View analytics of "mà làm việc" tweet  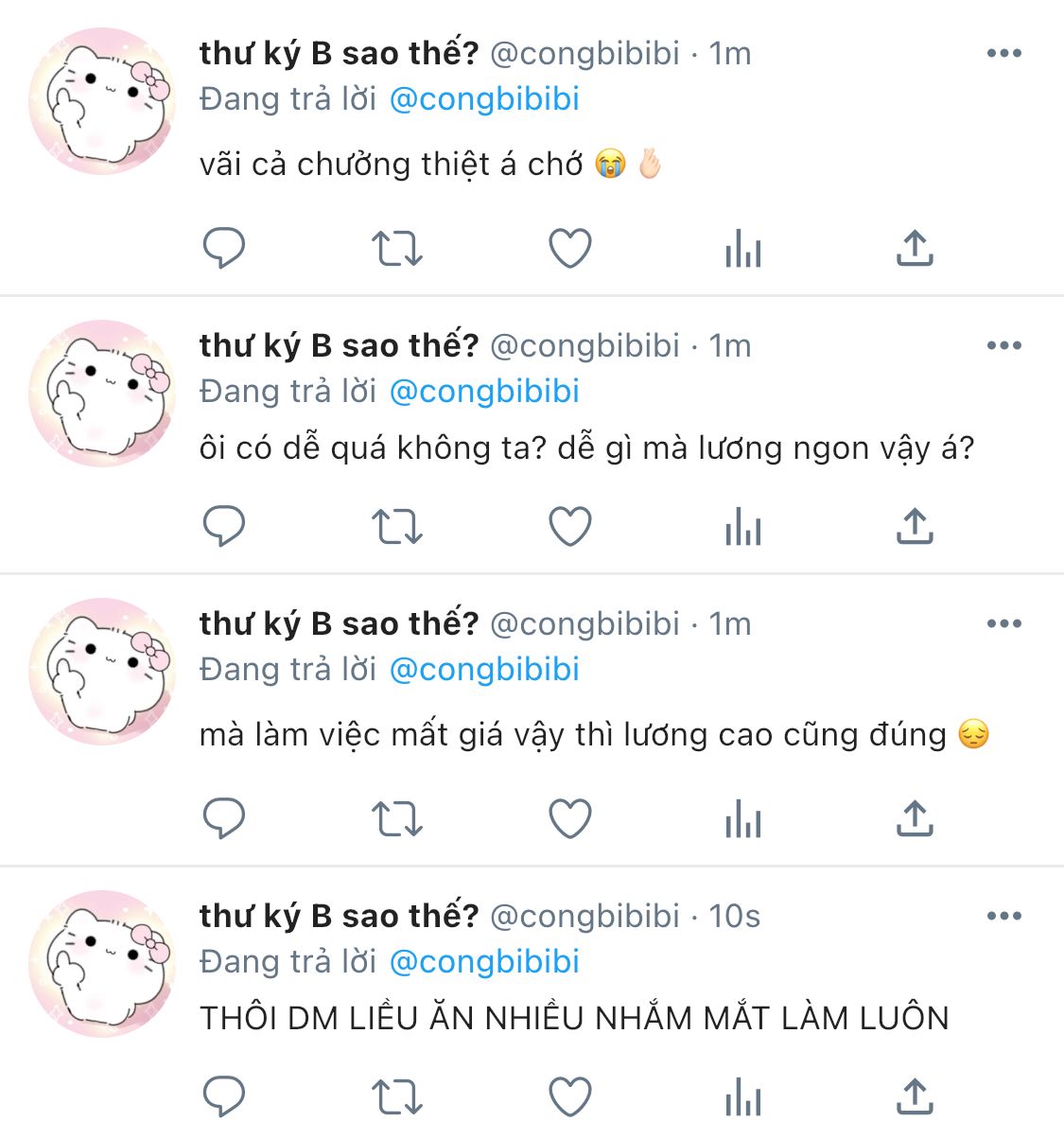click(742, 819)
